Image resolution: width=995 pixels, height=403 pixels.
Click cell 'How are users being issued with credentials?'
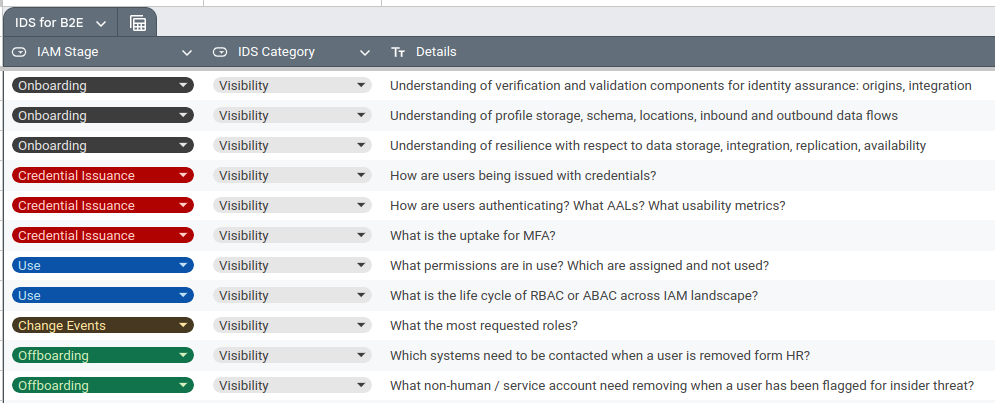click(523, 176)
